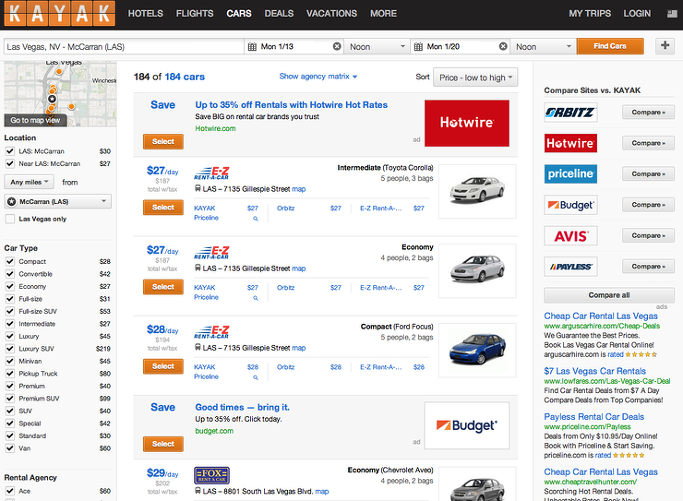
Task: Click Go to map view
Action: 35,120
